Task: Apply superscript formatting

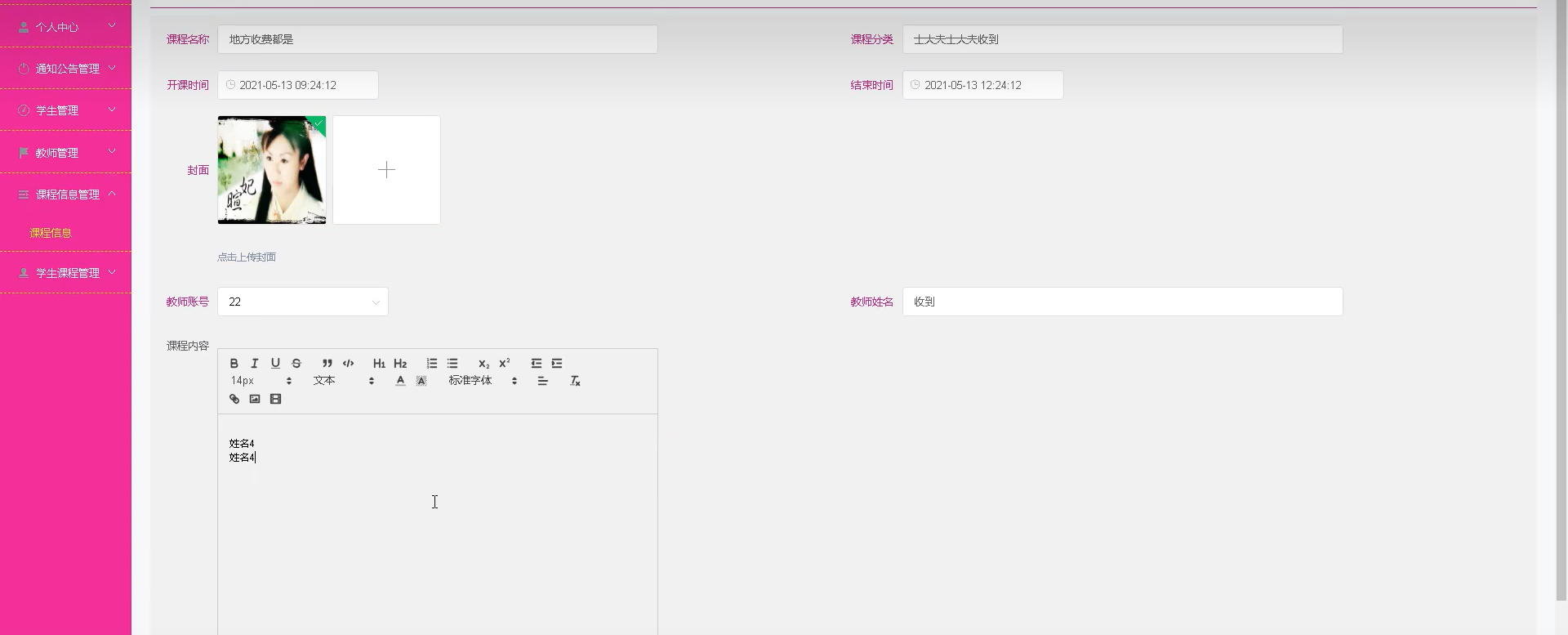Action: [x=505, y=363]
